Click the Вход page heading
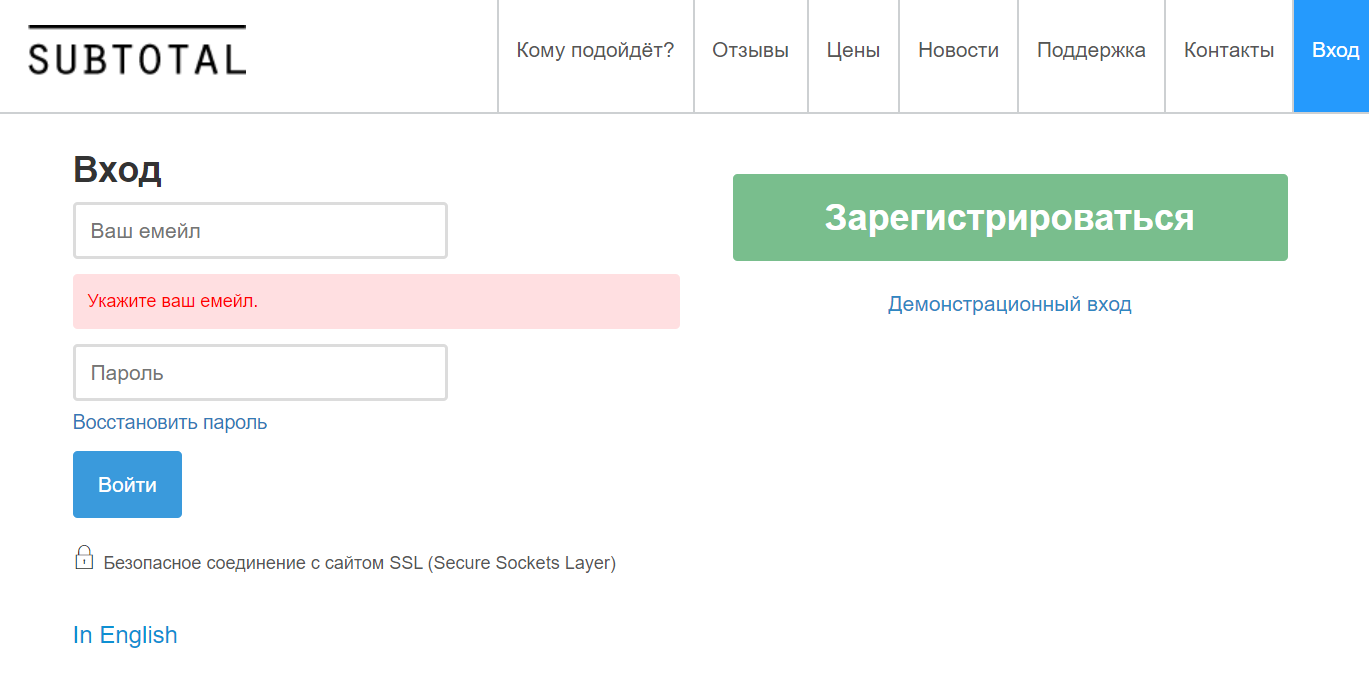 pyautogui.click(x=117, y=170)
